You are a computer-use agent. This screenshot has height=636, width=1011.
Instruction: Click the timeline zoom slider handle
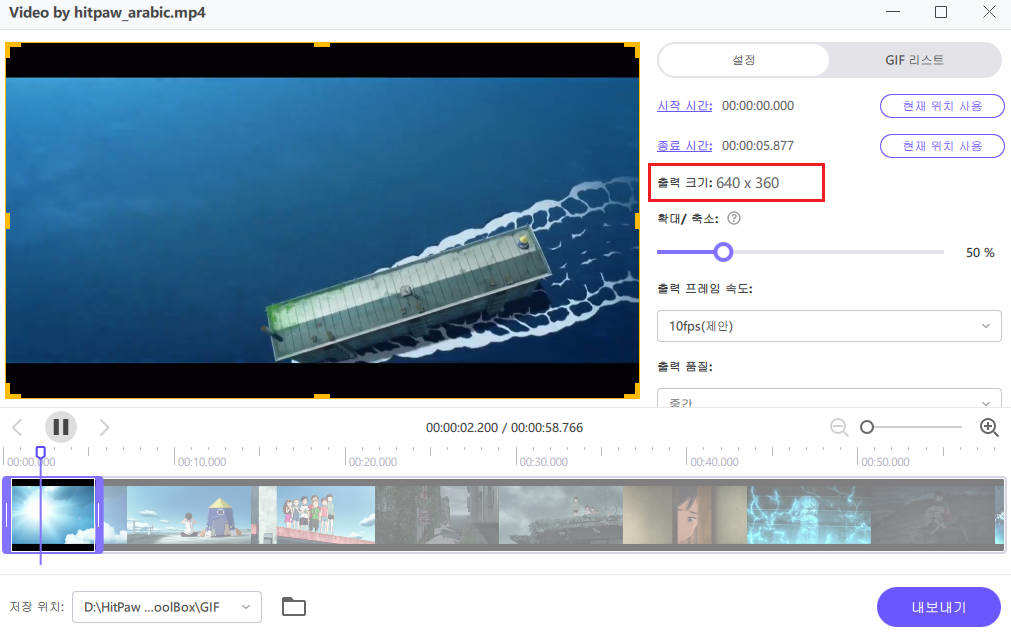tap(867, 427)
